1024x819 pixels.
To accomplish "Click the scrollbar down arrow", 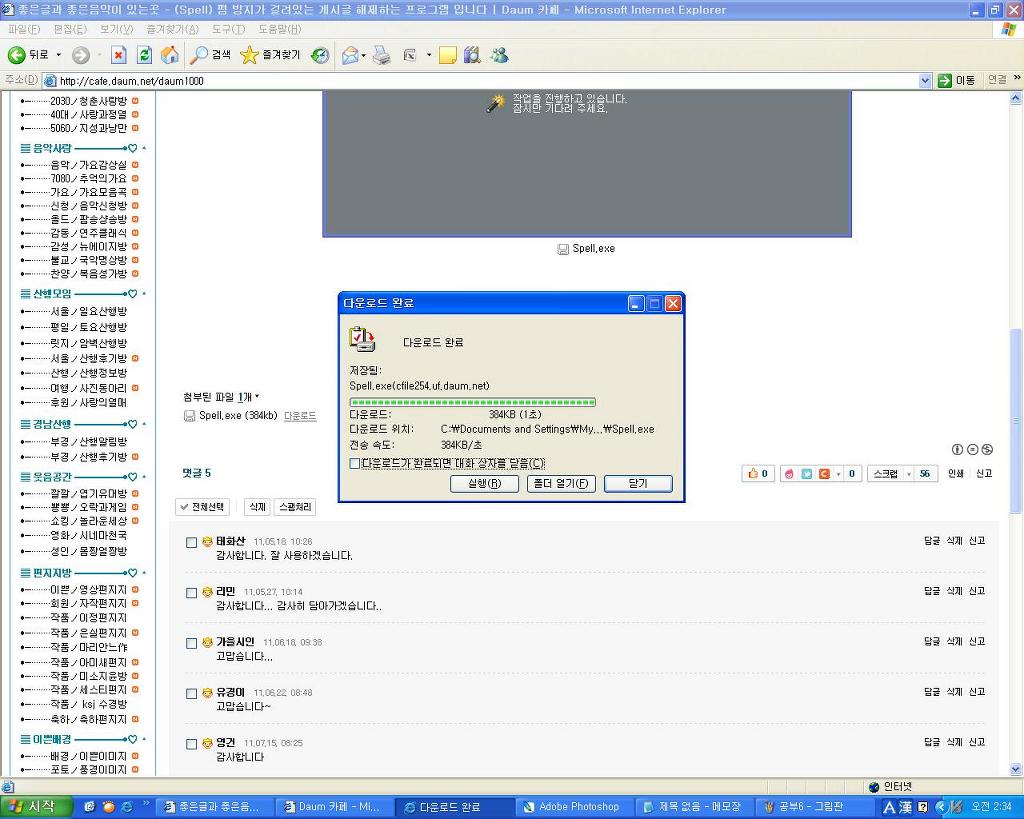I will [x=1016, y=769].
